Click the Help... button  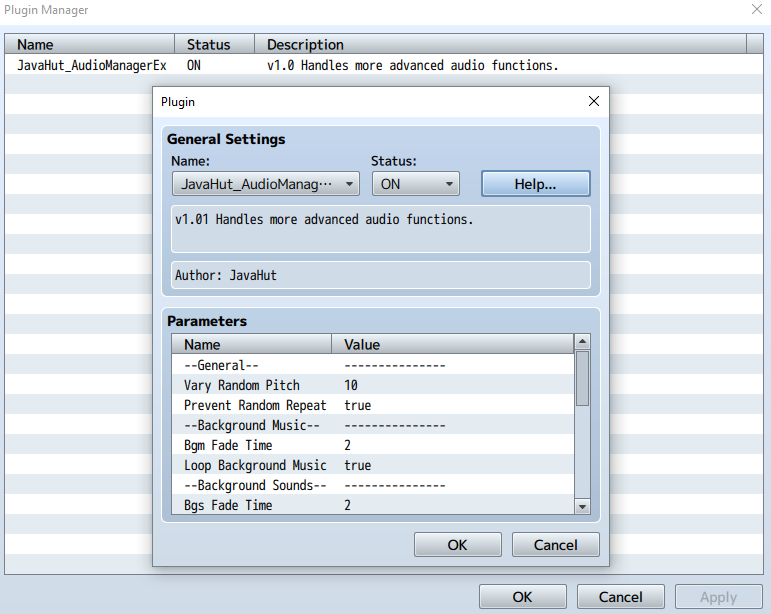pyautogui.click(x=535, y=184)
